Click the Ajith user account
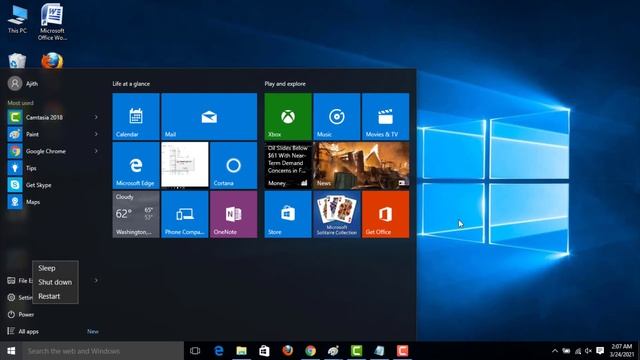This screenshot has height=360, width=640. (23, 84)
